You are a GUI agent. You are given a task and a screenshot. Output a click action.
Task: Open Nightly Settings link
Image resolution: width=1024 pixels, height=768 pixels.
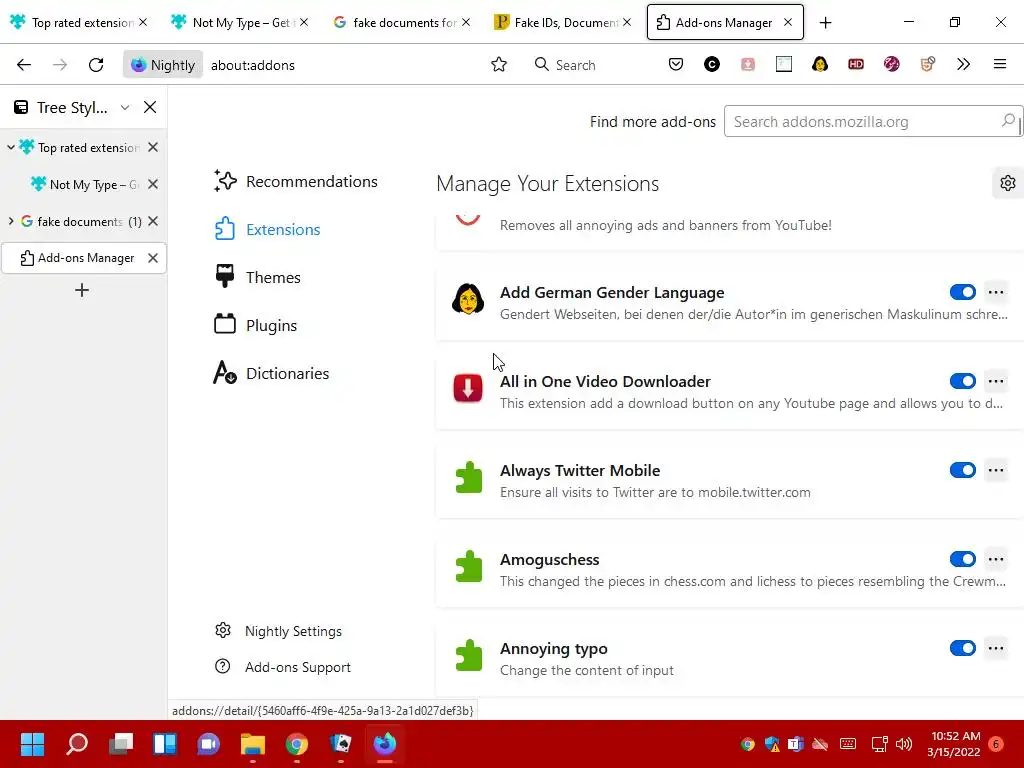278,631
